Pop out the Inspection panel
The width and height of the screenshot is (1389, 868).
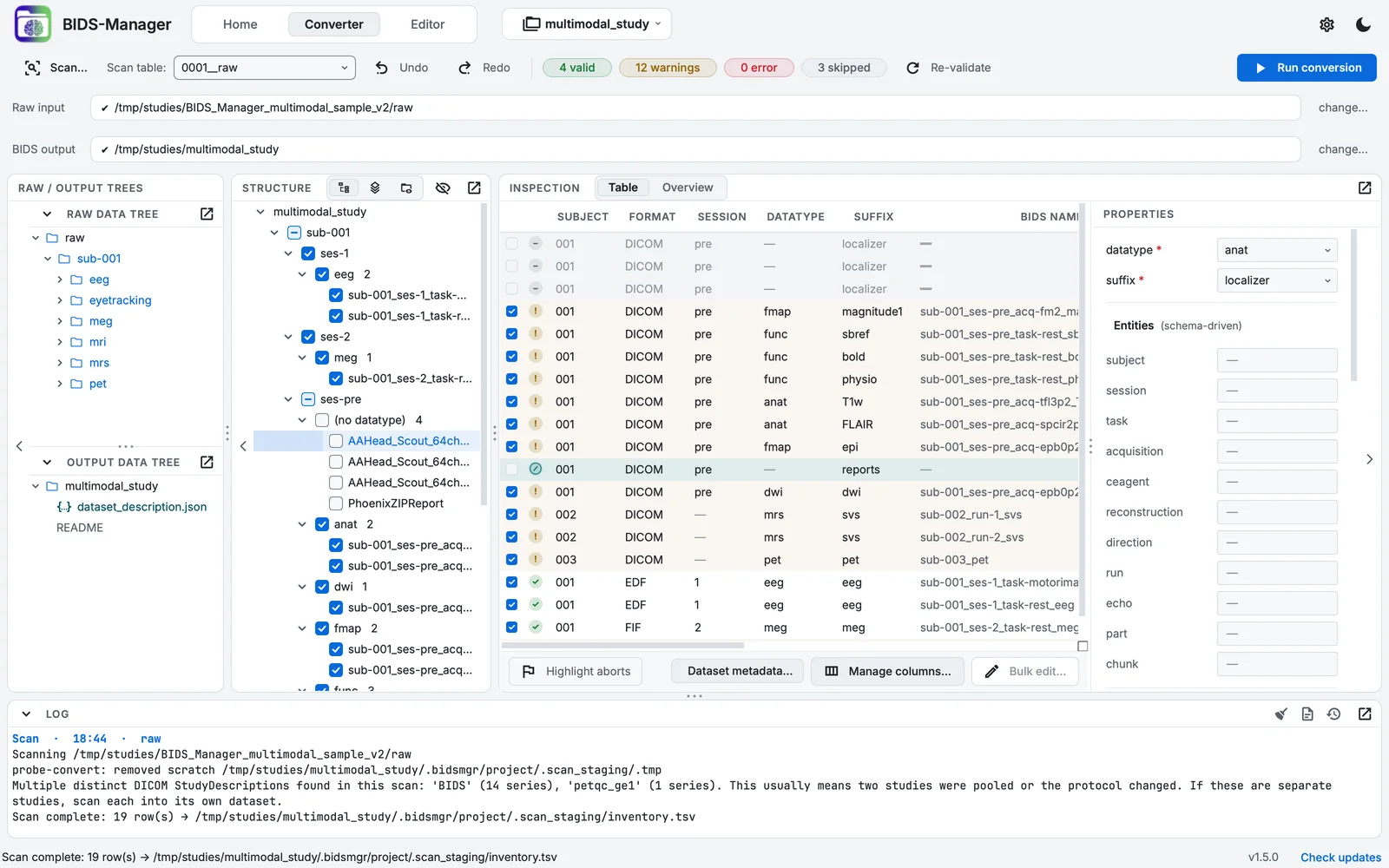(x=1365, y=187)
